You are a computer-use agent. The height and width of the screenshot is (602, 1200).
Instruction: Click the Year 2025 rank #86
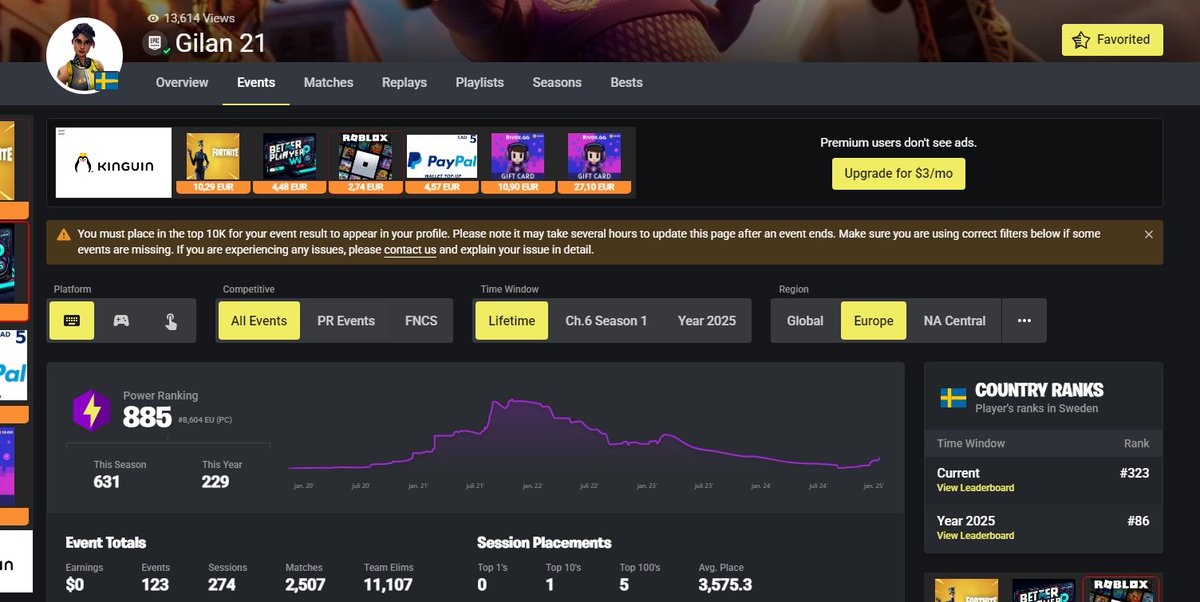point(1139,521)
